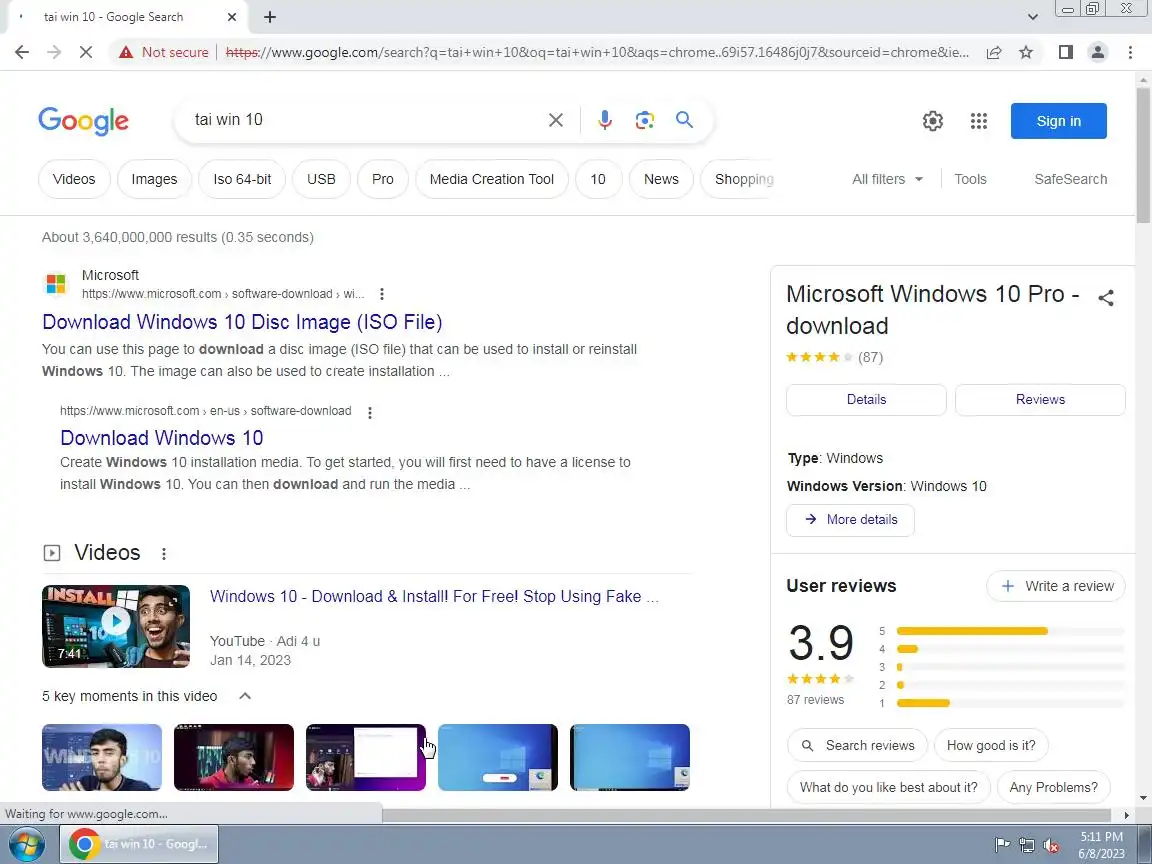Expand the All filters dropdown
This screenshot has height=864, width=1152.
pos(887,179)
